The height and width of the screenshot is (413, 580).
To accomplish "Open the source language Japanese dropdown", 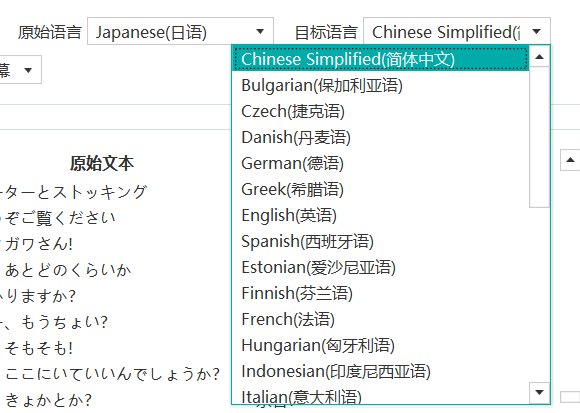I will click(x=180, y=31).
